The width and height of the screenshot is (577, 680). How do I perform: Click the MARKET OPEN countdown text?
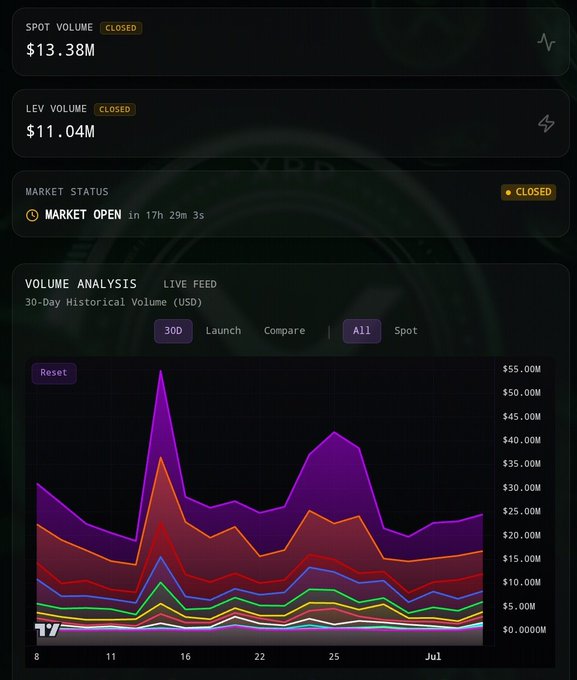pos(125,215)
